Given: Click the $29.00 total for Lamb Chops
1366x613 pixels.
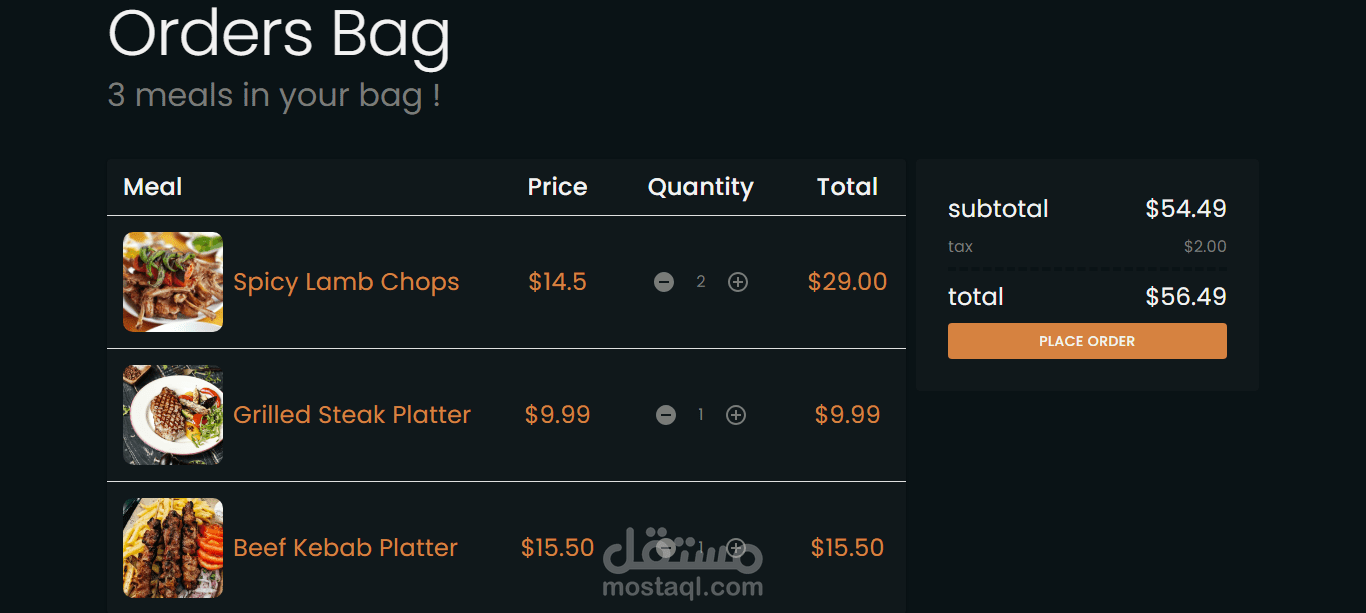Looking at the screenshot, I should click(x=848, y=282).
